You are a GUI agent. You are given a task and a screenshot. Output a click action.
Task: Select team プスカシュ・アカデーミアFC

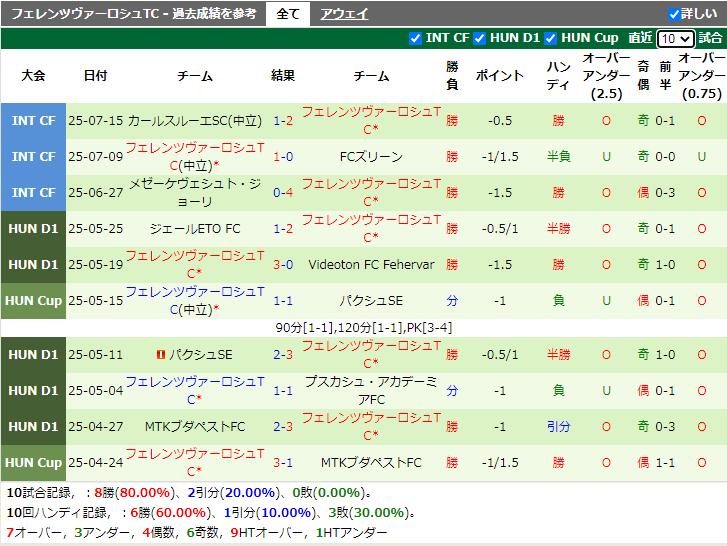(x=371, y=391)
